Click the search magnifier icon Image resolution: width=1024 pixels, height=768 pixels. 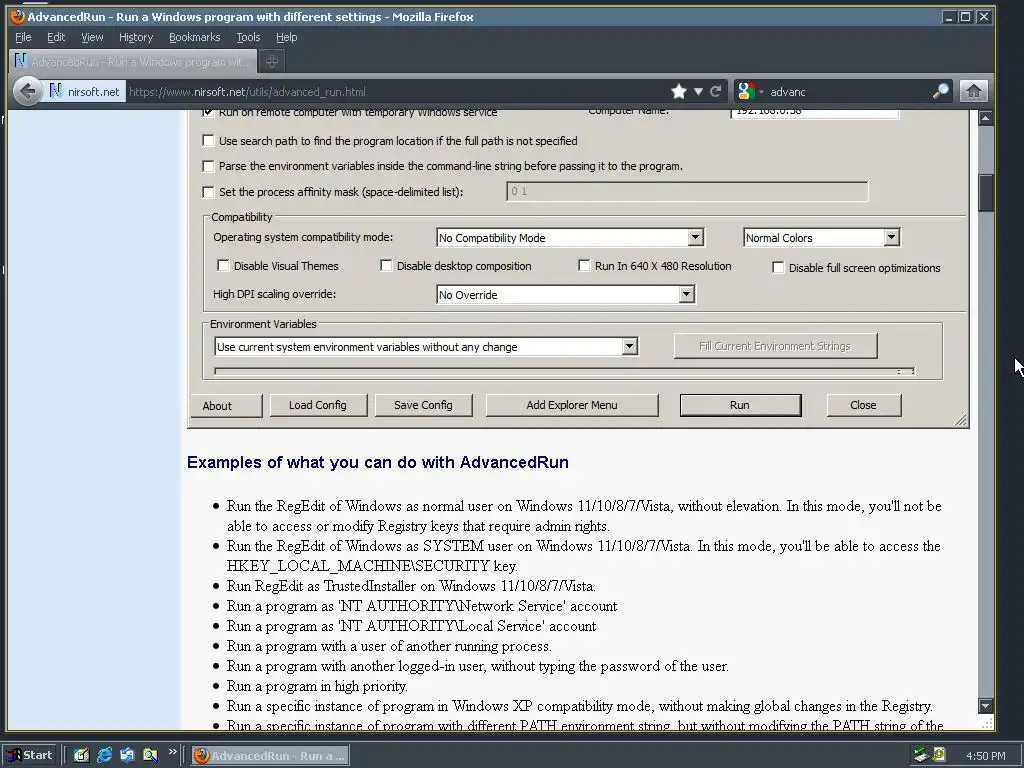pos(940,91)
